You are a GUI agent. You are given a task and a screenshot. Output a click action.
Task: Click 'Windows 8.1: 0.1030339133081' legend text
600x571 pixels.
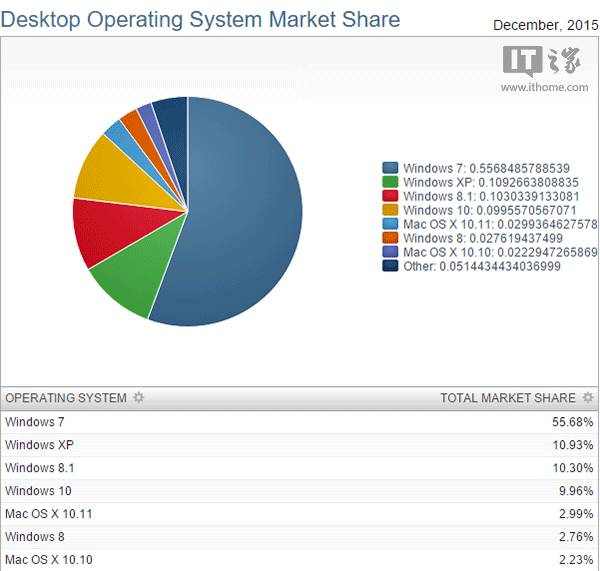491,196
